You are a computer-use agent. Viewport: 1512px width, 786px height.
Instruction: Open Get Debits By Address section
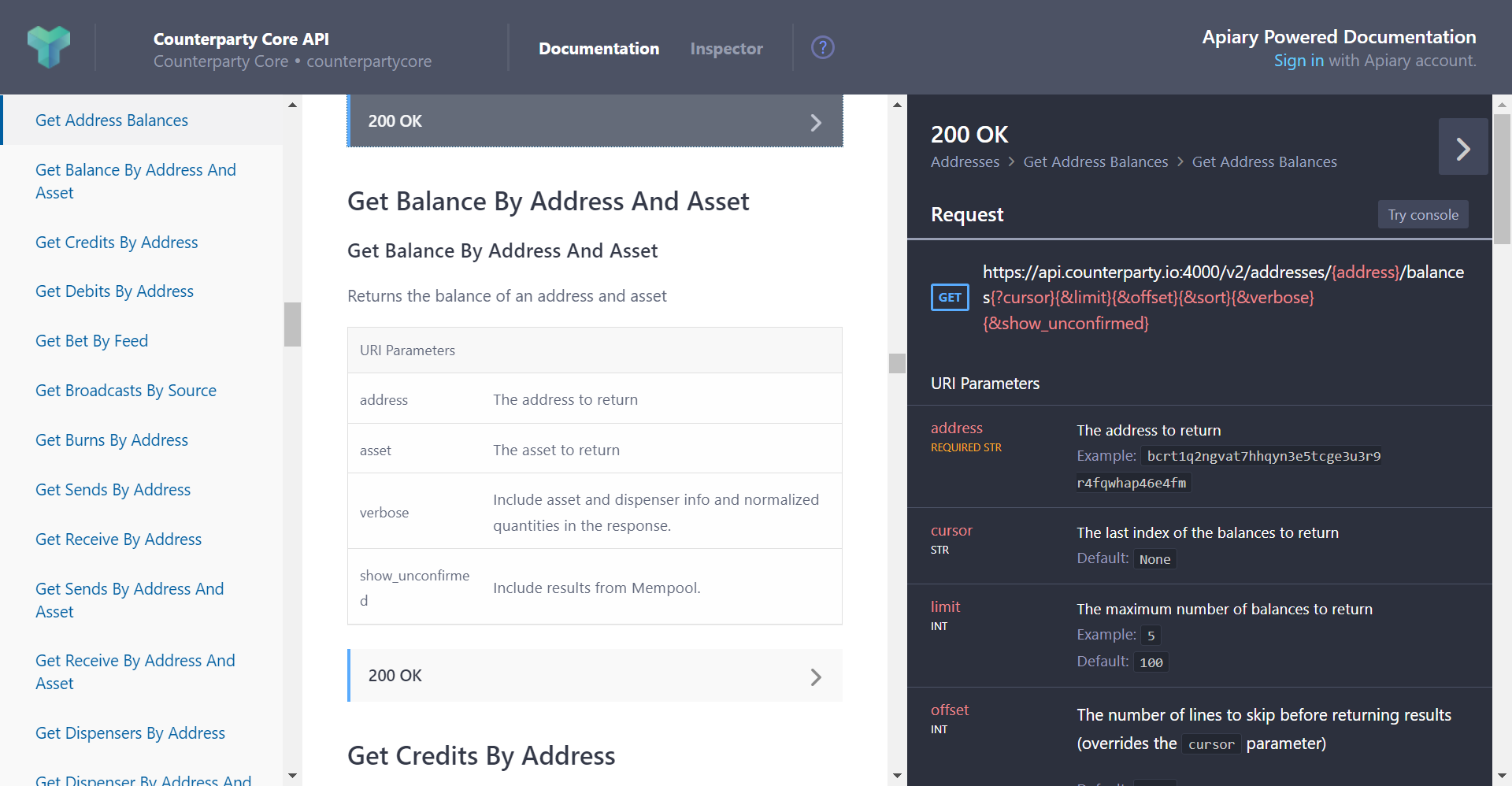[x=114, y=291]
